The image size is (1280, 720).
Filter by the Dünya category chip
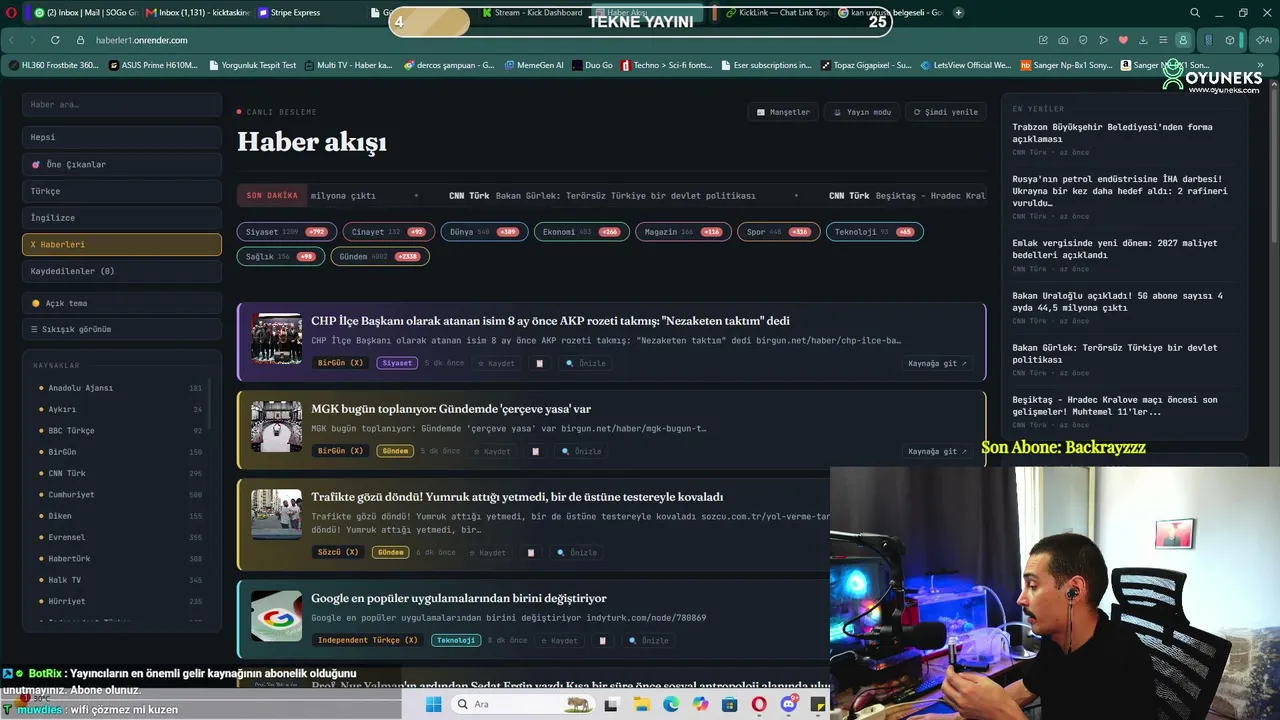point(484,232)
